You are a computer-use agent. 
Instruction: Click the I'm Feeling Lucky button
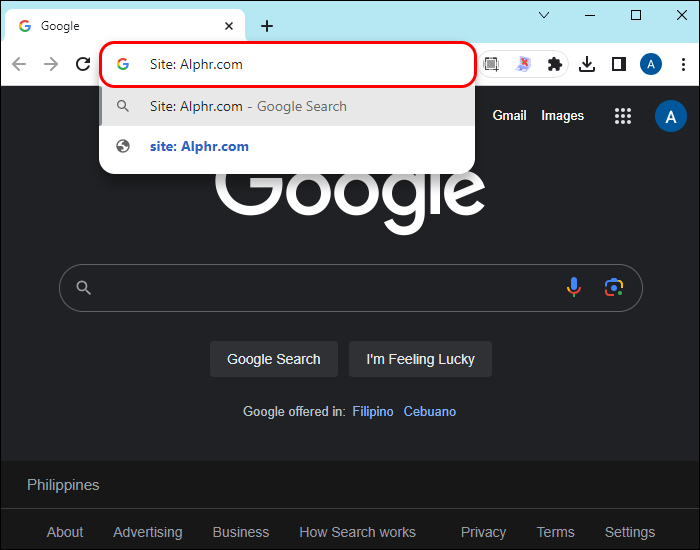pos(420,359)
